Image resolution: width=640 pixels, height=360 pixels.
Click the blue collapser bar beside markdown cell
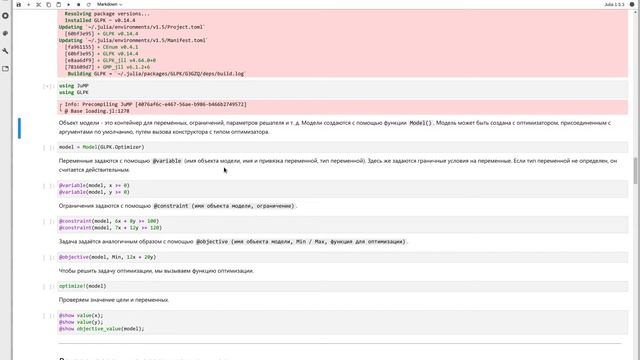pyautogui.click(x=19, y=128)
